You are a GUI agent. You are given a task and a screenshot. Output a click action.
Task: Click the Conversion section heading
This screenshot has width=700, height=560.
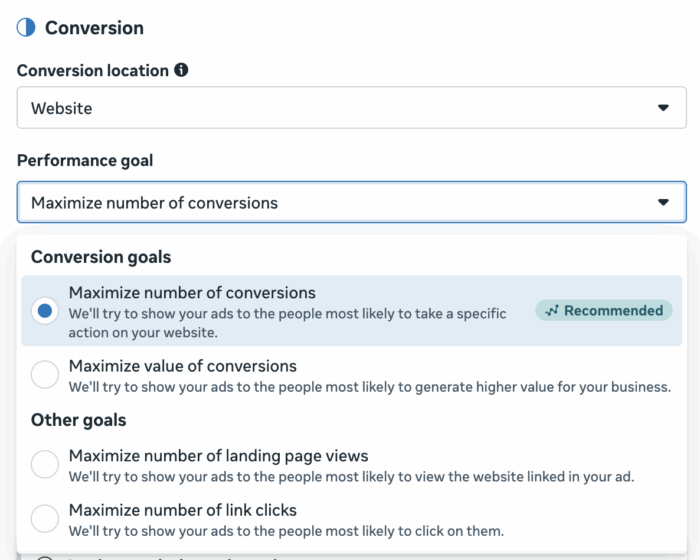(x=94, y=28)
